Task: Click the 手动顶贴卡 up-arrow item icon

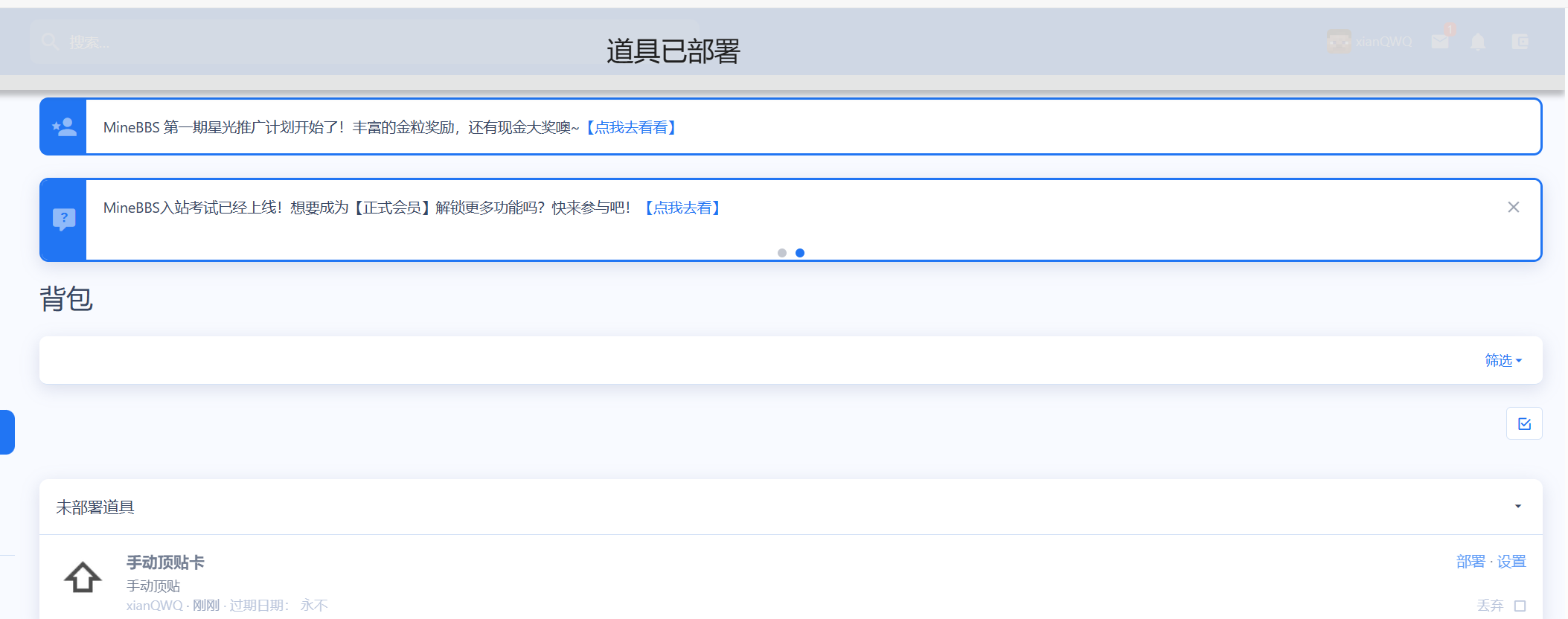Action: pos(83,577)
